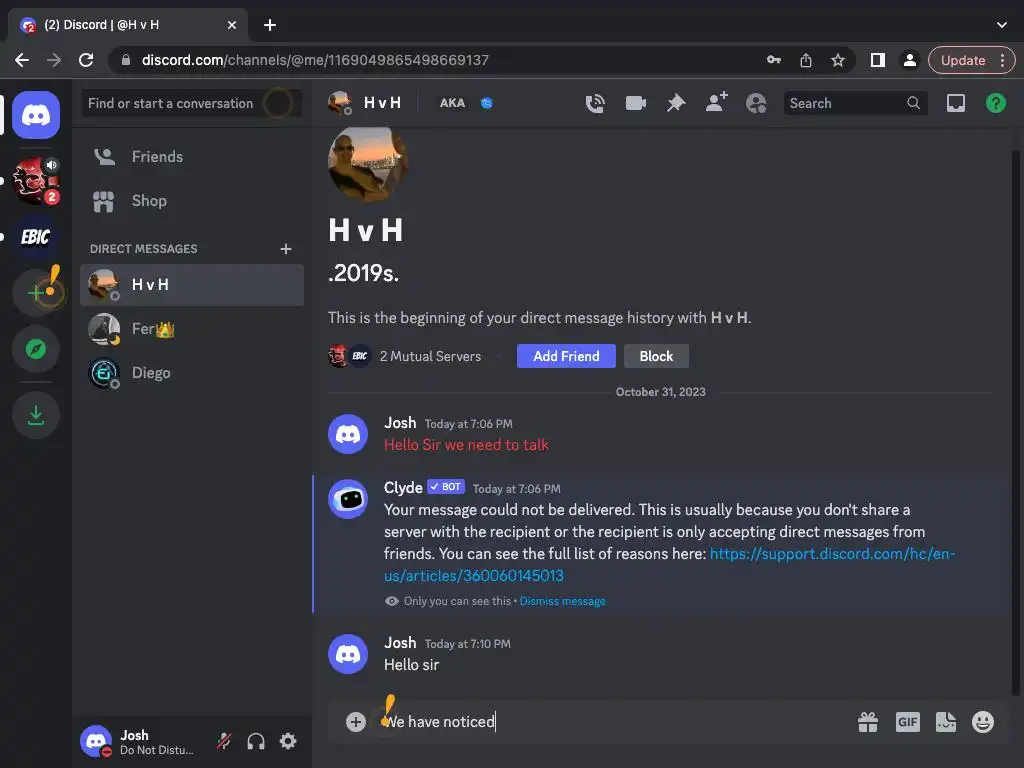
Task: Click AKA label in header
Action: 452,103
